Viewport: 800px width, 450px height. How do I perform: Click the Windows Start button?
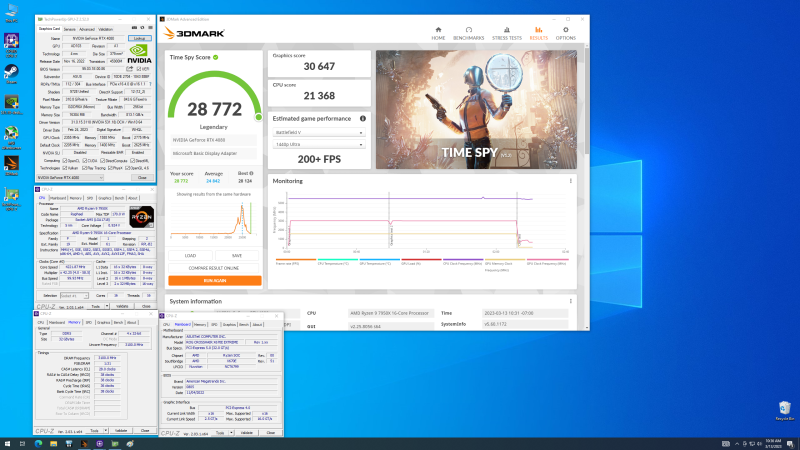point(9,441)
